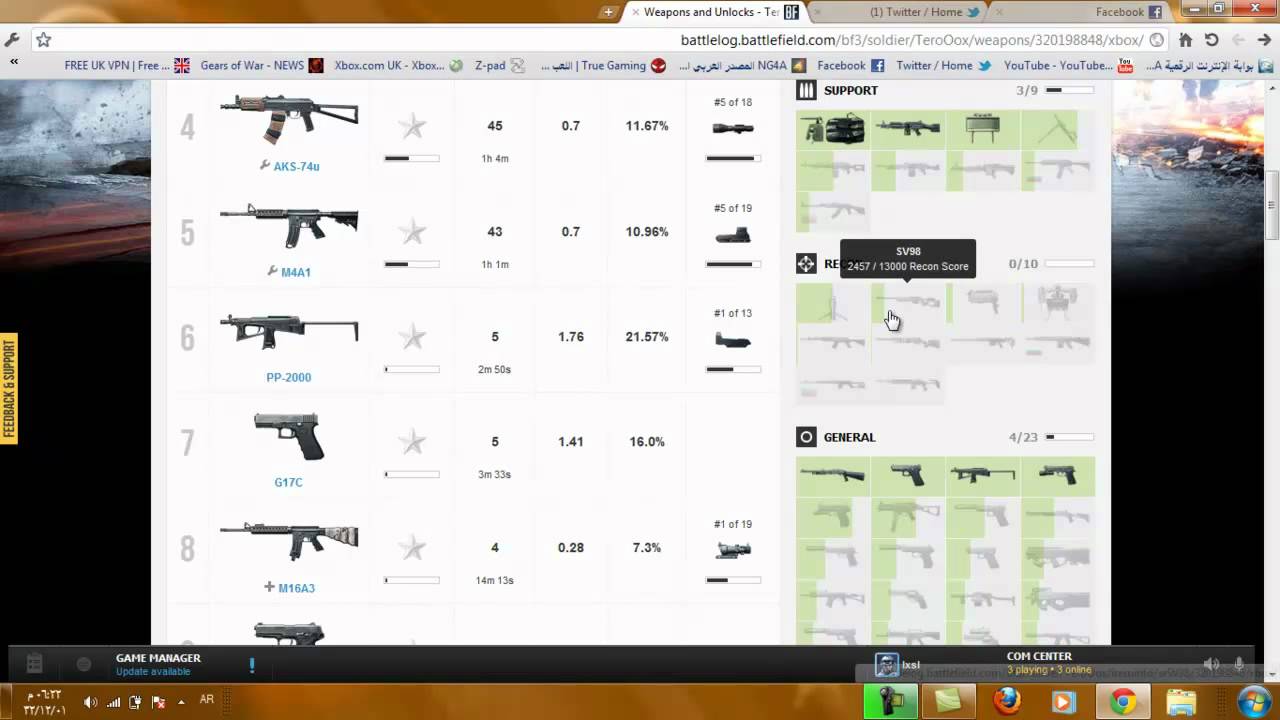Select the mortar unlock under Support
This screenshot has height=720, width=1280.
pos(1058,129)
